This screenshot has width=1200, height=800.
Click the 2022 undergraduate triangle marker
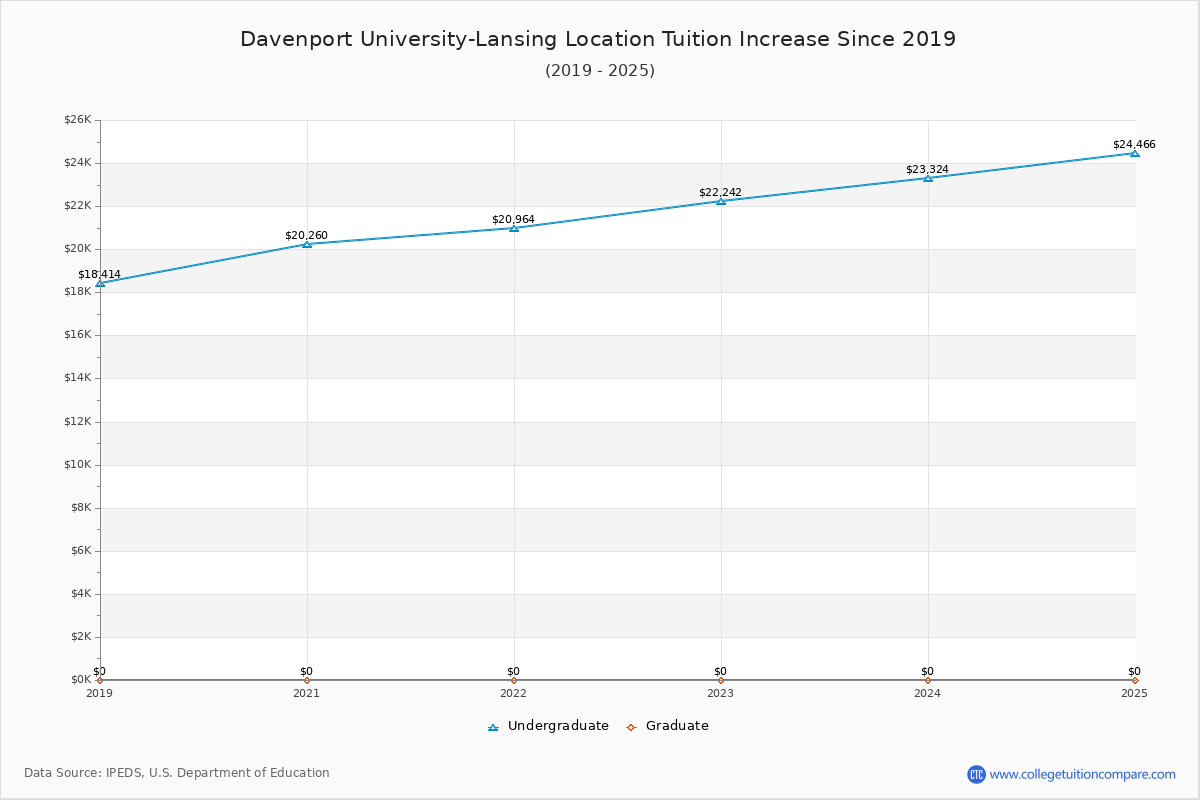[x=514, y=228]
